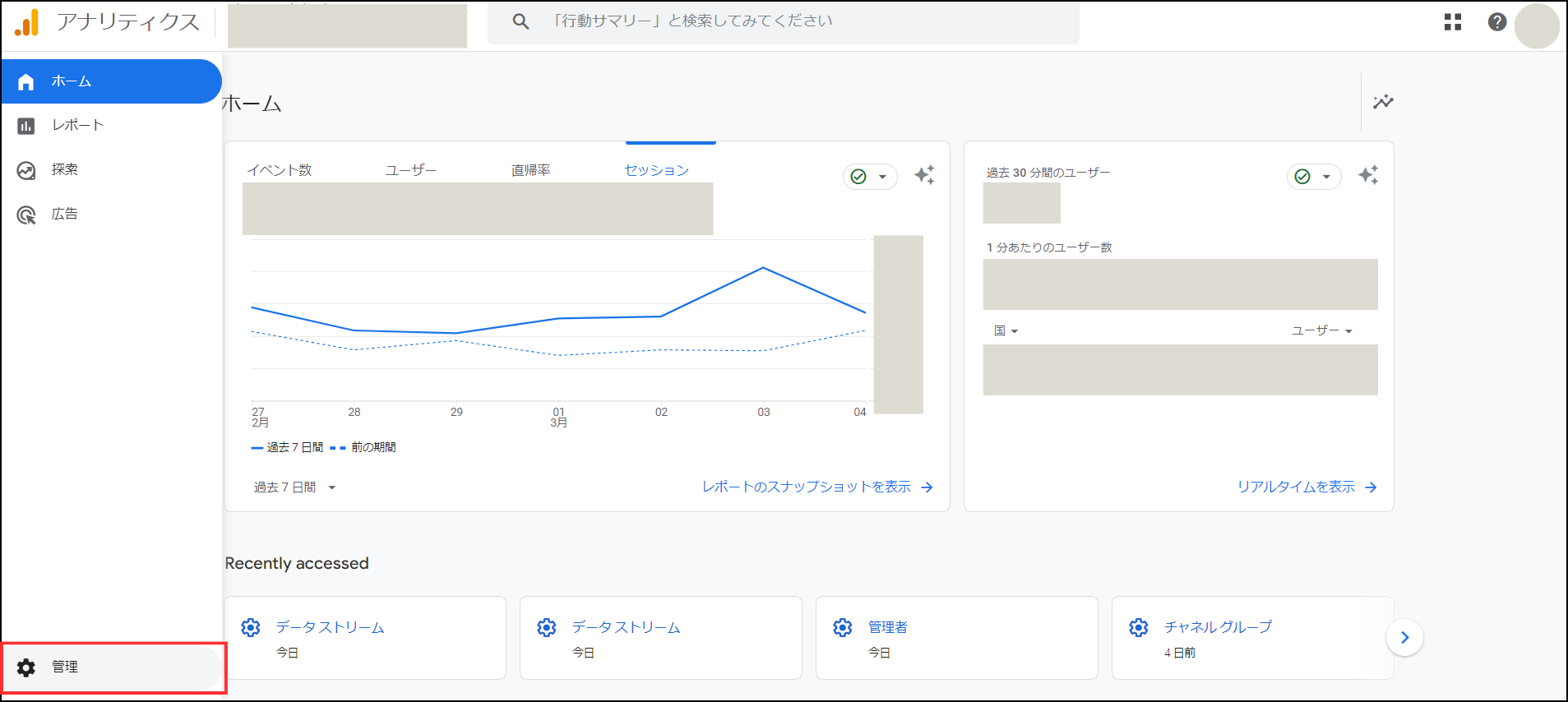Click the chart peak at date 03

point(763,268)
